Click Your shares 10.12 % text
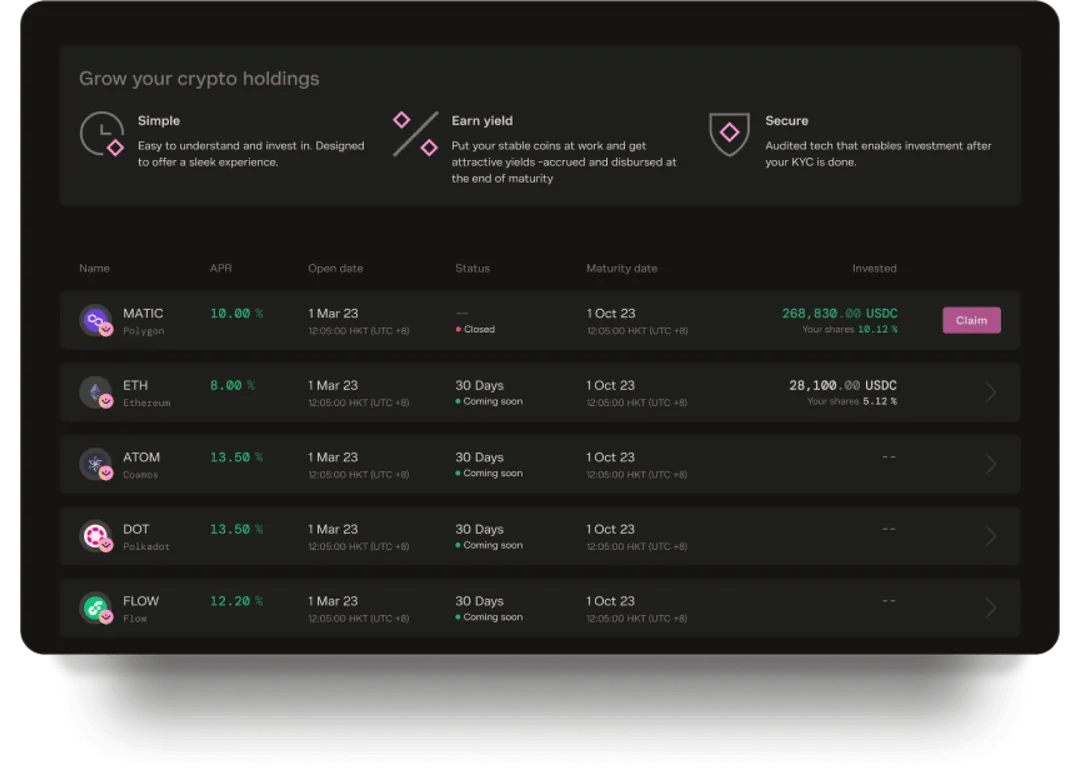 850,329
